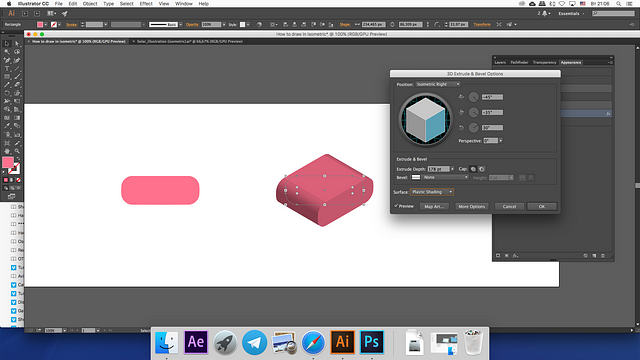Click the Extrude Depth value field
This screenshot has height=360, width=640.
coord(438,169)
